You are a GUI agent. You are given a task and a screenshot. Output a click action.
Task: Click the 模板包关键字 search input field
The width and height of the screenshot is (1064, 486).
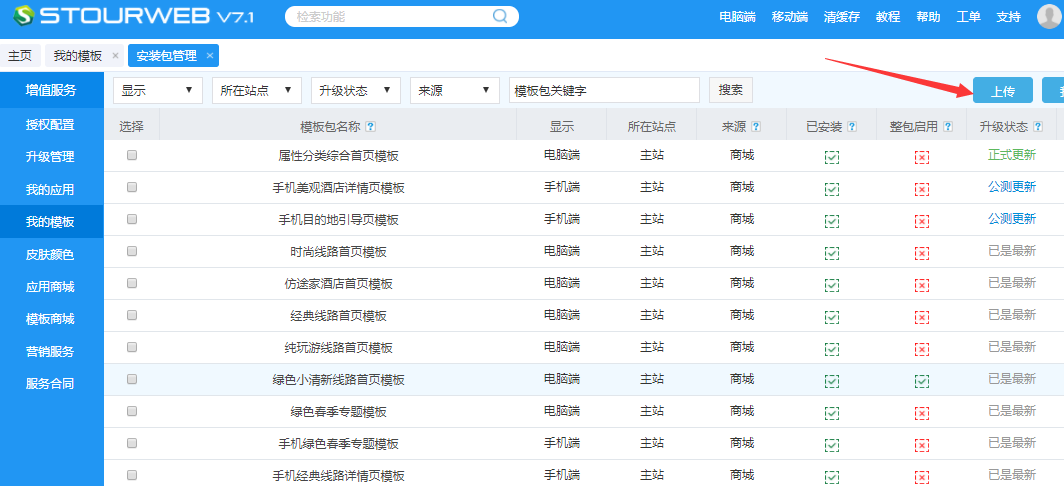pyautogui.click(x=604, y=90)
